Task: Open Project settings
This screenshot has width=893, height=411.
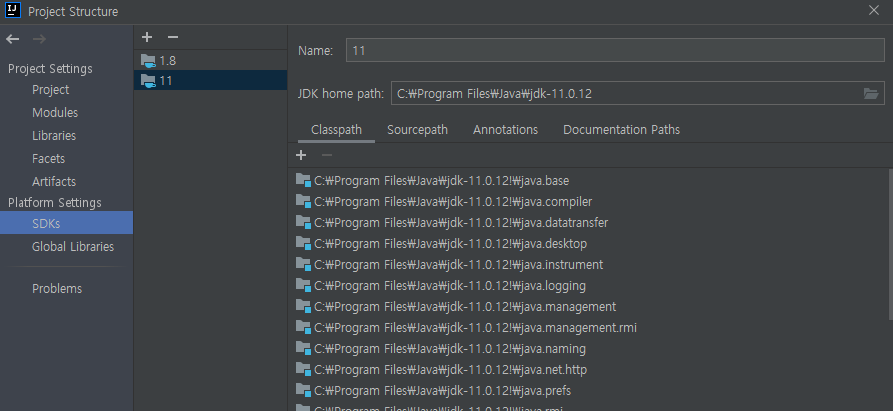Action: pyautogui.click(x=50, y=90)
